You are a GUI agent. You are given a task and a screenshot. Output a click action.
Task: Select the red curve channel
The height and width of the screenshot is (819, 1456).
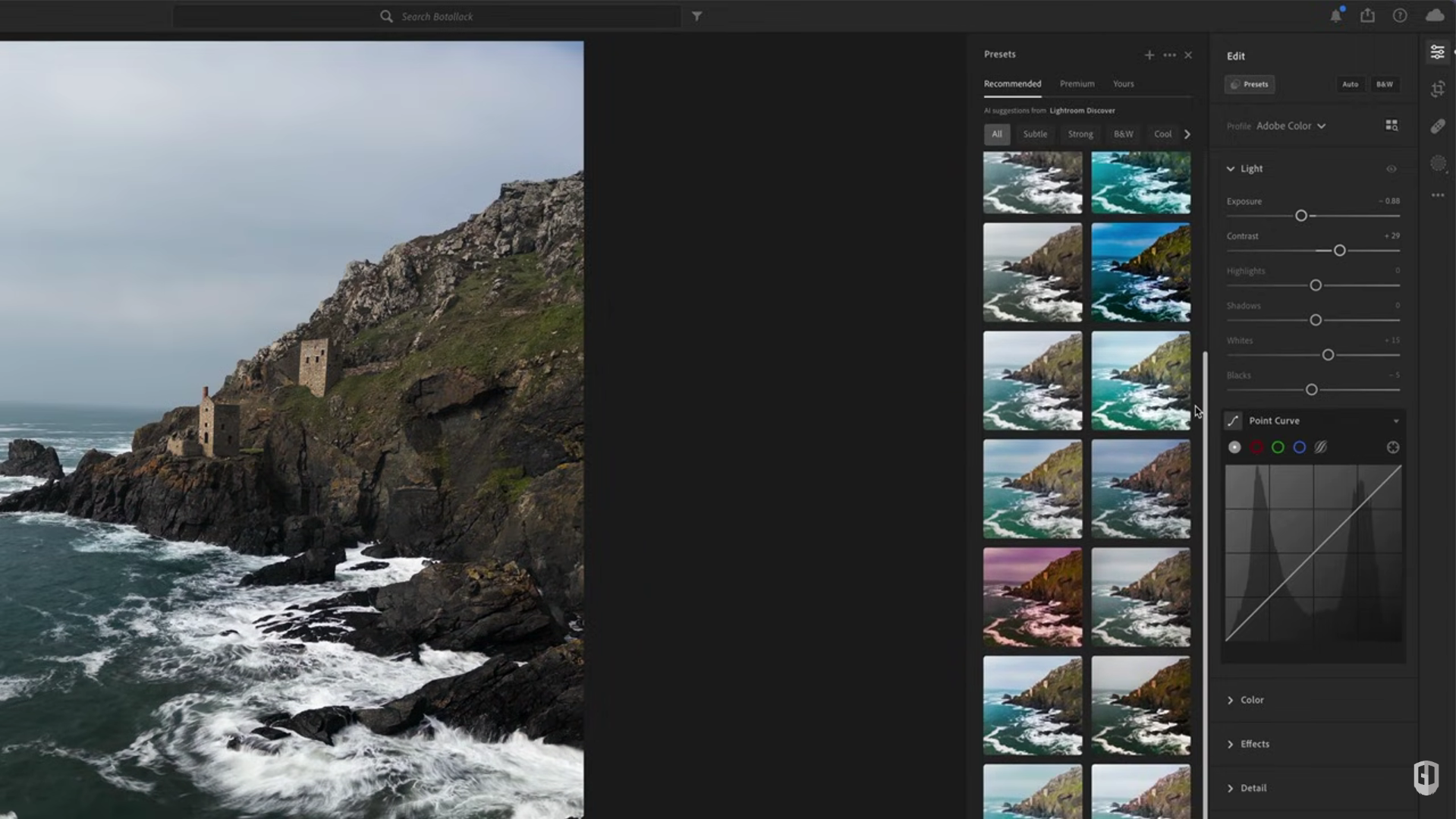(1256, 447)
